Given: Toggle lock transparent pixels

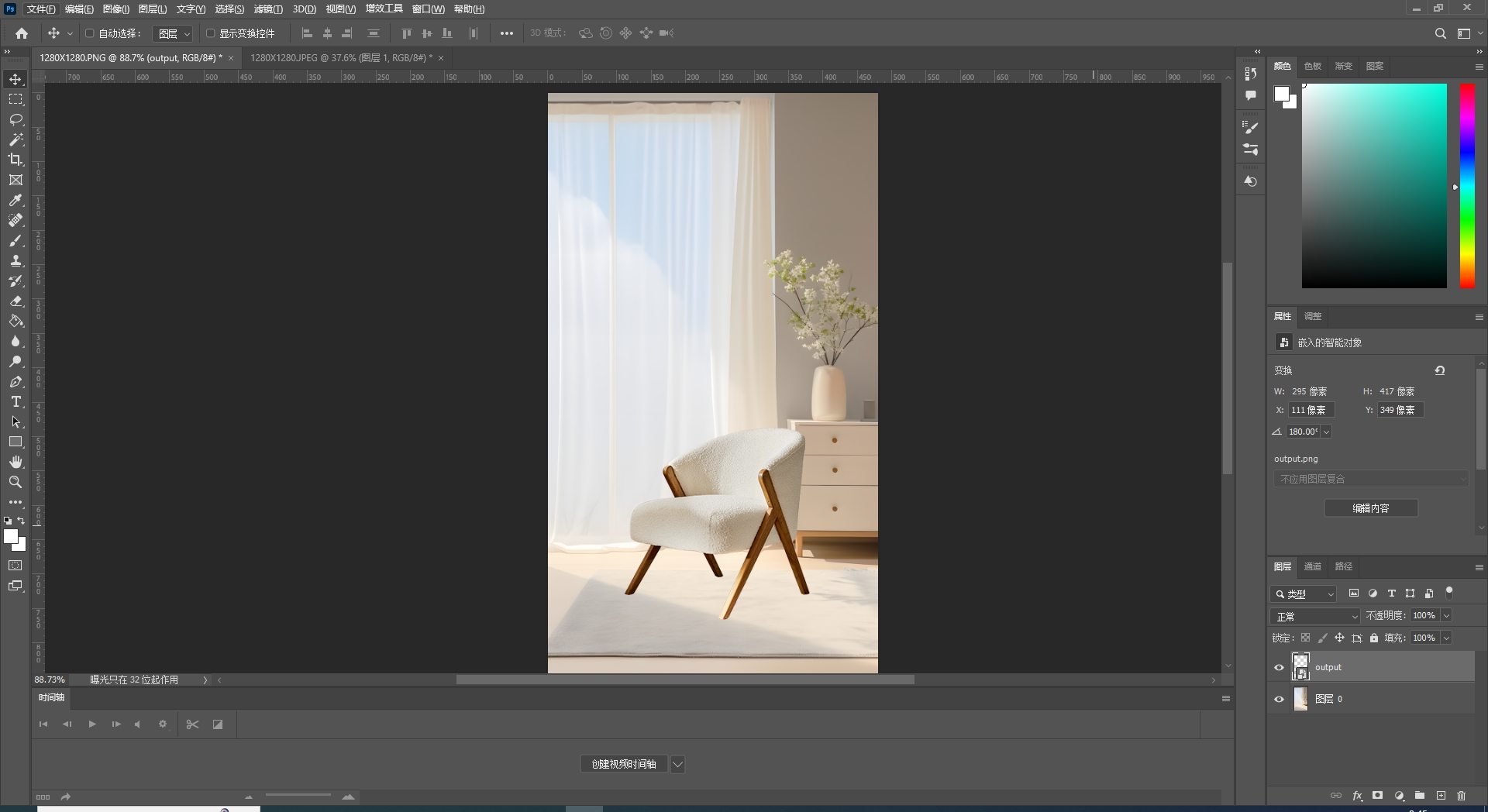Looking at the screenshot, I should (1306, 638).
